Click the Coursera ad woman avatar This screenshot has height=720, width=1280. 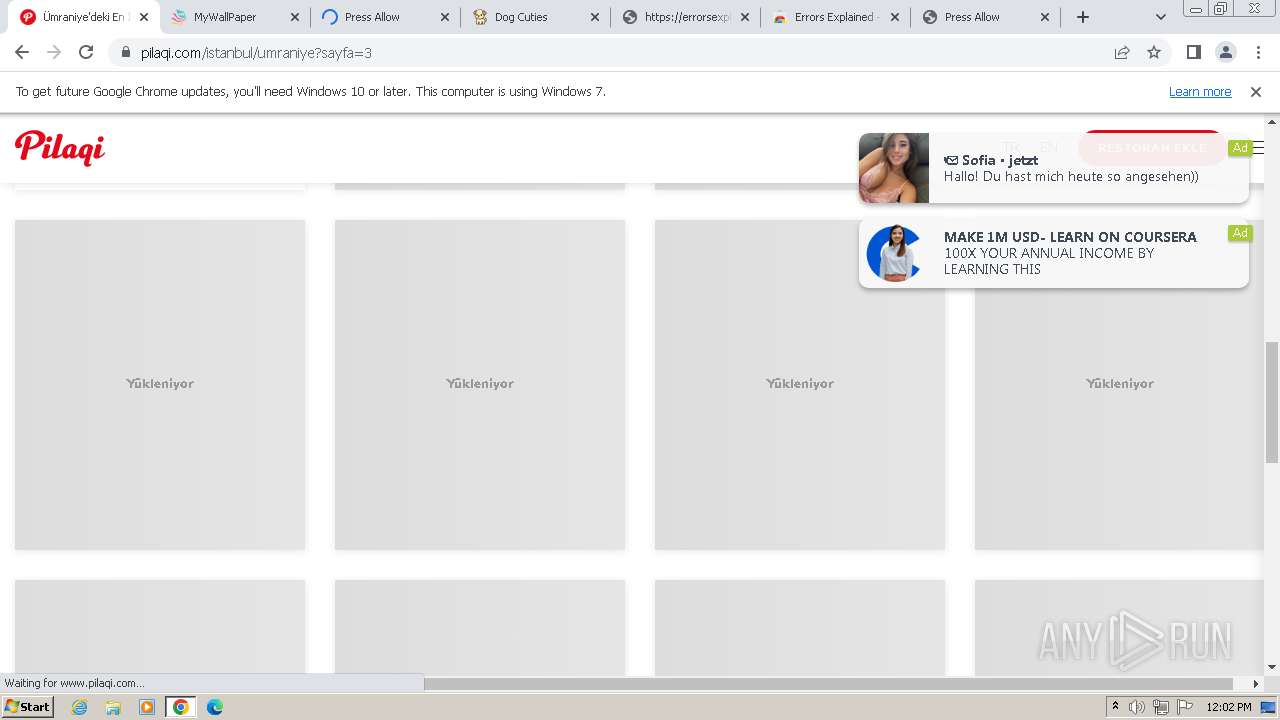[894, 253]
